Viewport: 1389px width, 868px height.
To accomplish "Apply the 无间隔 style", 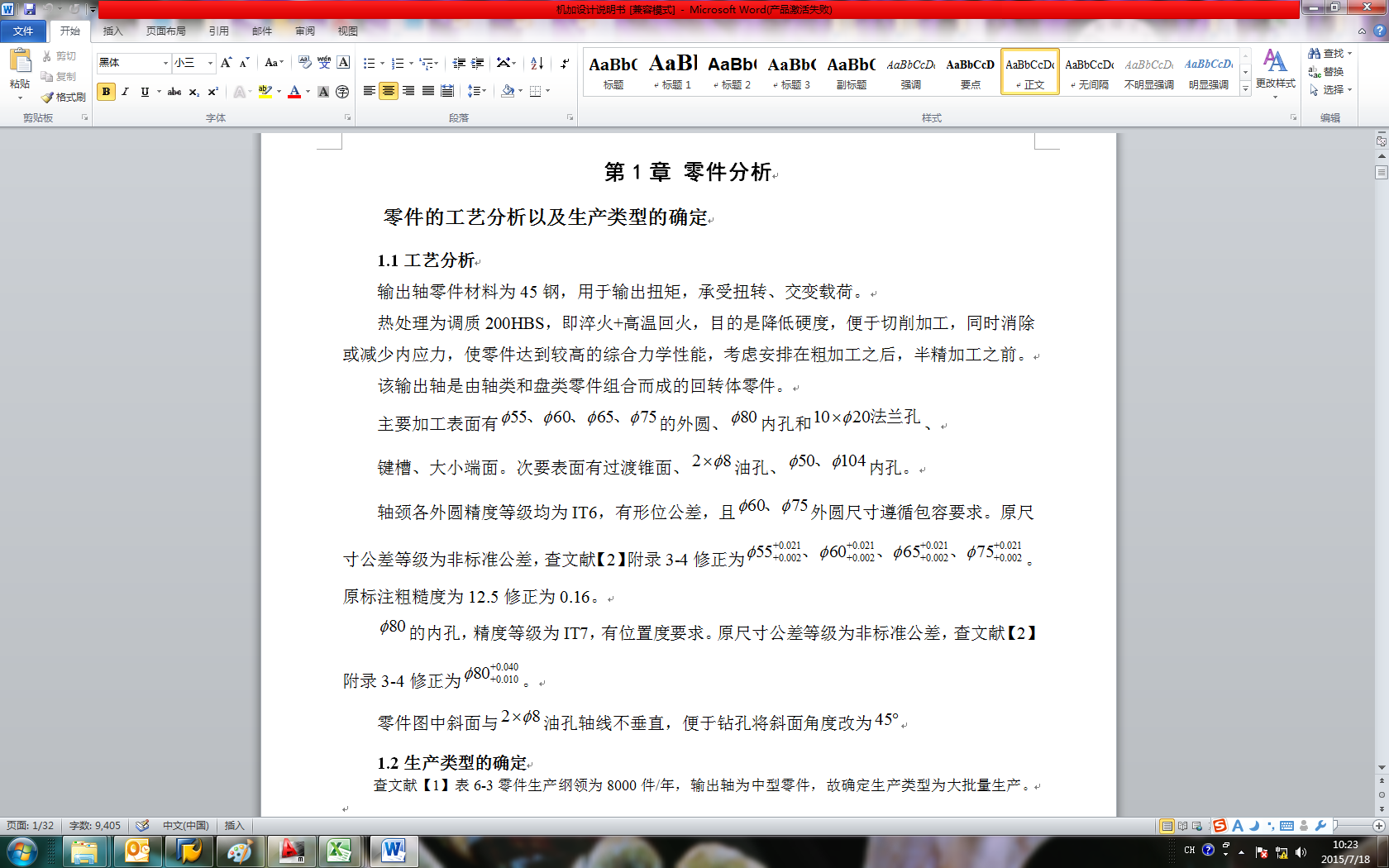I will [x=1090, y=72].
